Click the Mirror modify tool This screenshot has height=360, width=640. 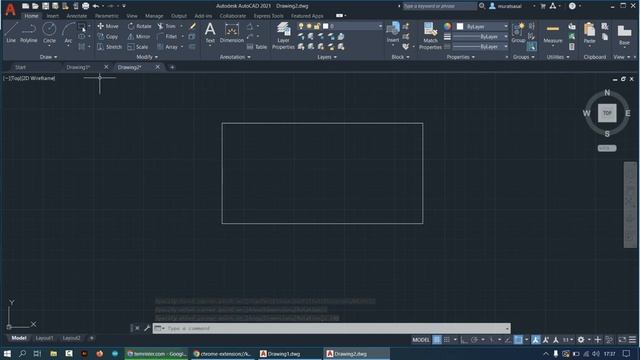[139, 36]
